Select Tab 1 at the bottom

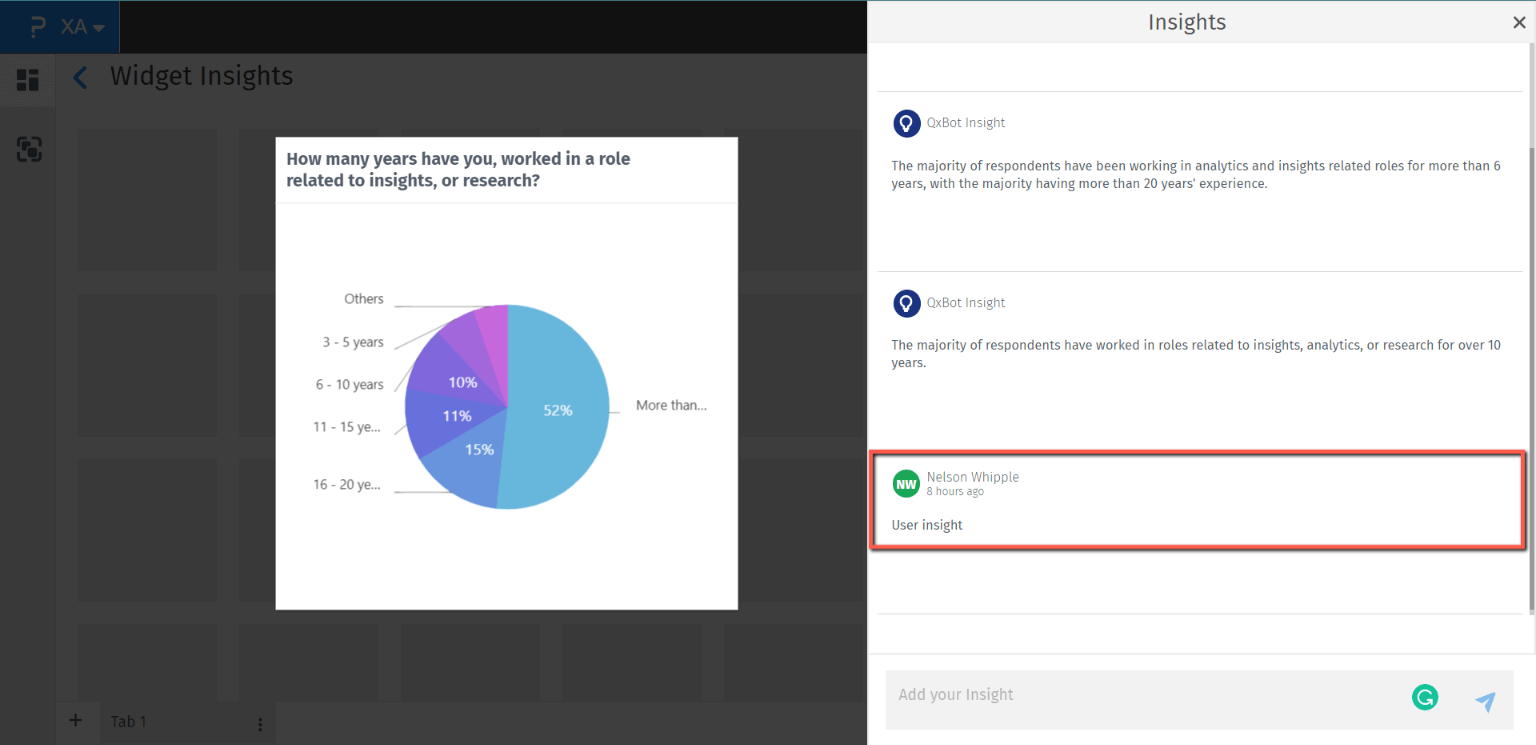[128, 721]
